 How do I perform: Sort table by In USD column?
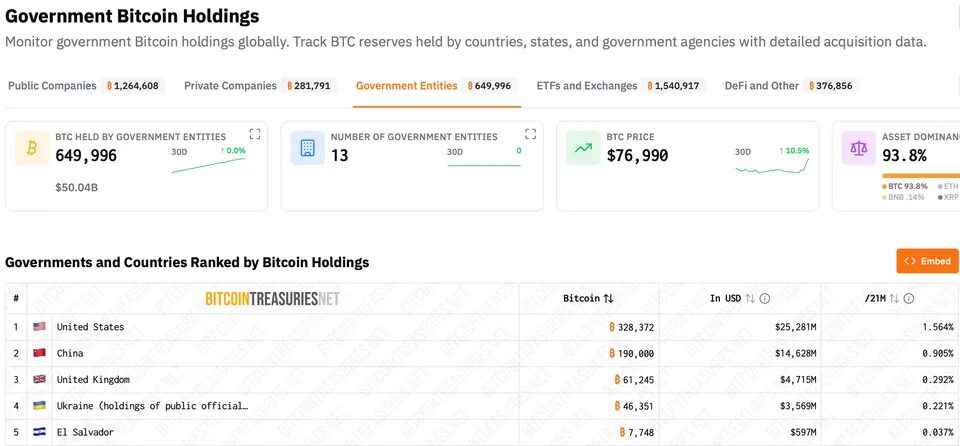(750, 298)
